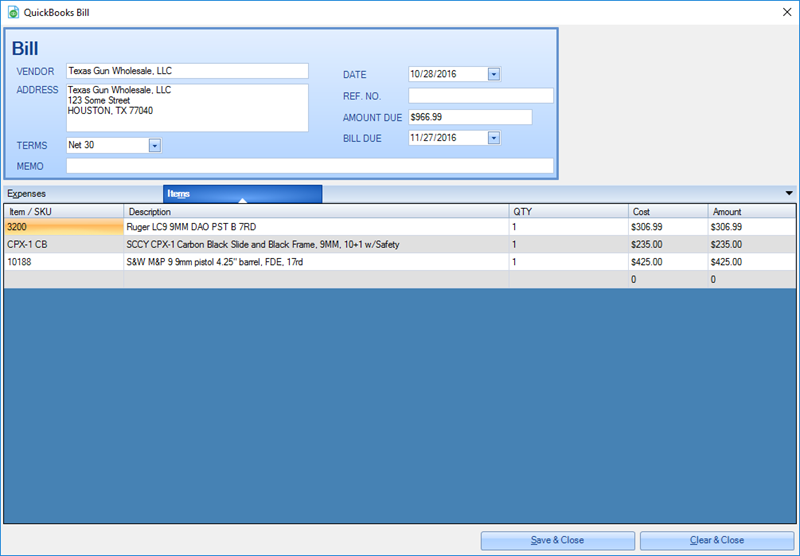Select the CPX-1 CB SKU cell

coord(64,244)
